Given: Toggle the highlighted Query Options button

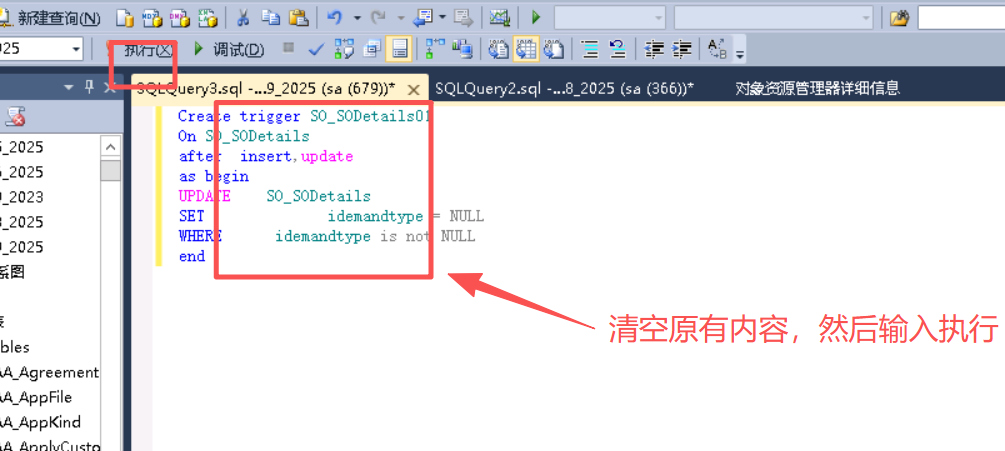Looking at the screenshot, I should point(399,49).
